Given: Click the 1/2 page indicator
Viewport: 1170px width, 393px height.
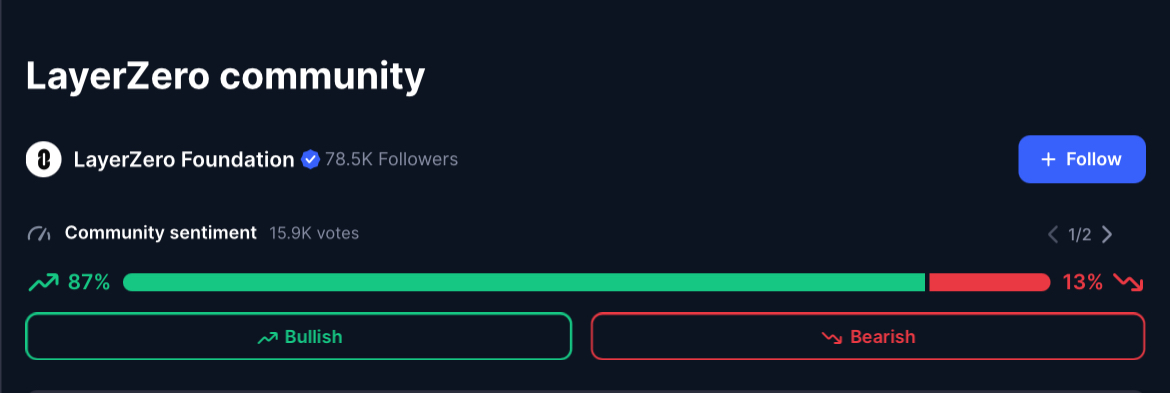Looking at the screenshot, I should coord(1080,235).
